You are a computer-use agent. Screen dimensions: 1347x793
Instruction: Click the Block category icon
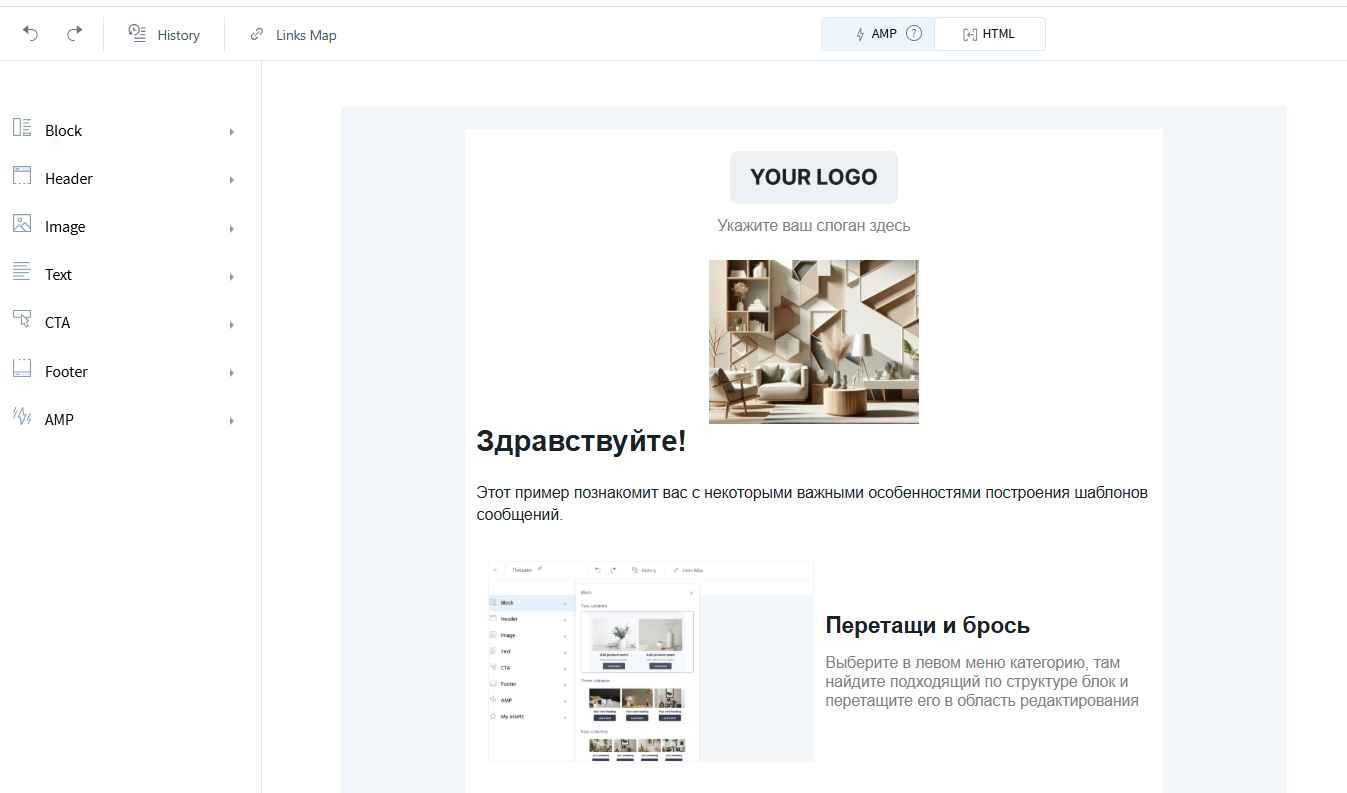tap(22, 128)
